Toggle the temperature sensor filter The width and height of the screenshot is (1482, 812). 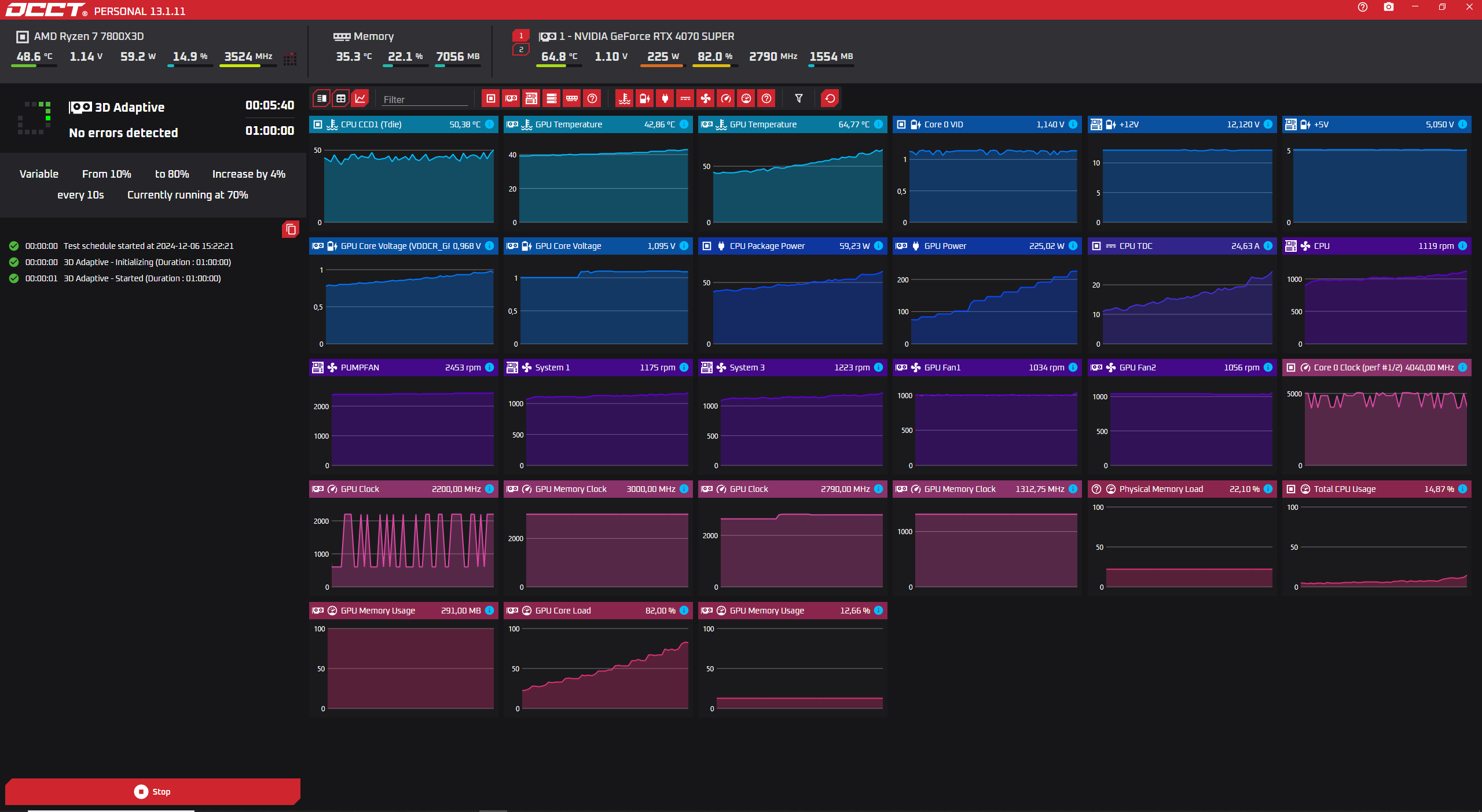click(x=624, y=98)
